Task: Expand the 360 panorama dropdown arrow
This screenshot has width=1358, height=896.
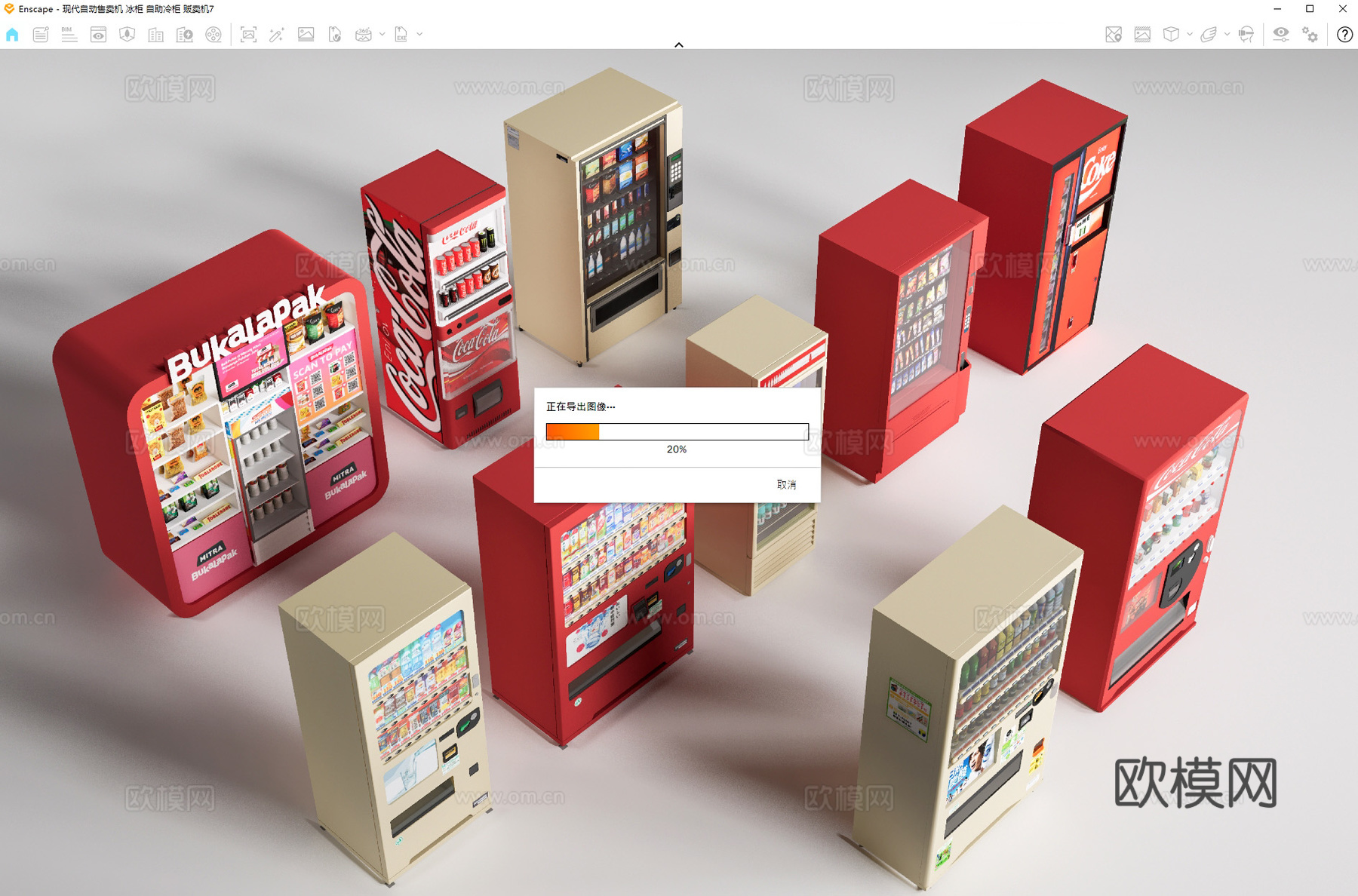Action: coord(383,35)
